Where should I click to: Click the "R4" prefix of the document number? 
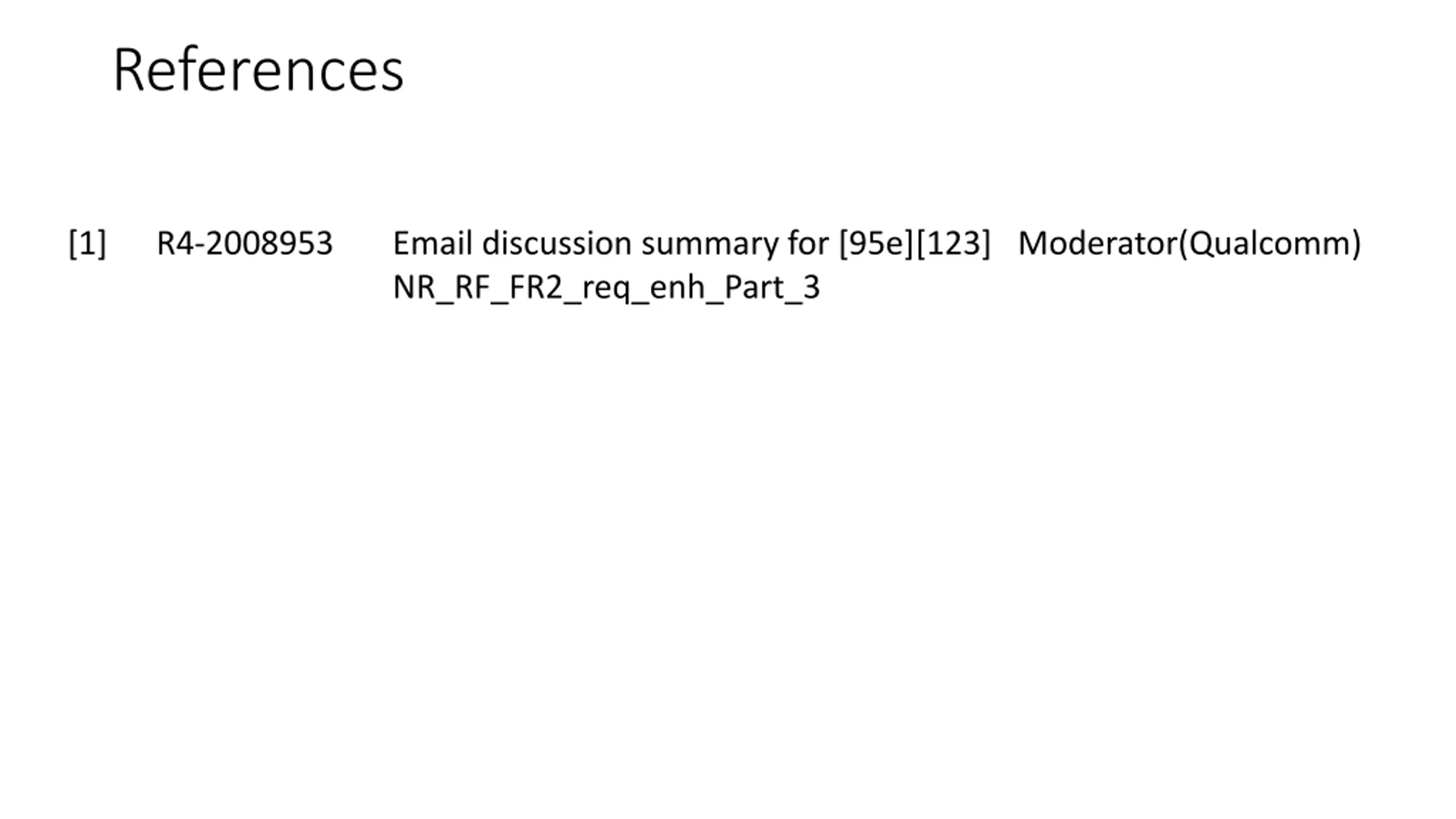175,243
